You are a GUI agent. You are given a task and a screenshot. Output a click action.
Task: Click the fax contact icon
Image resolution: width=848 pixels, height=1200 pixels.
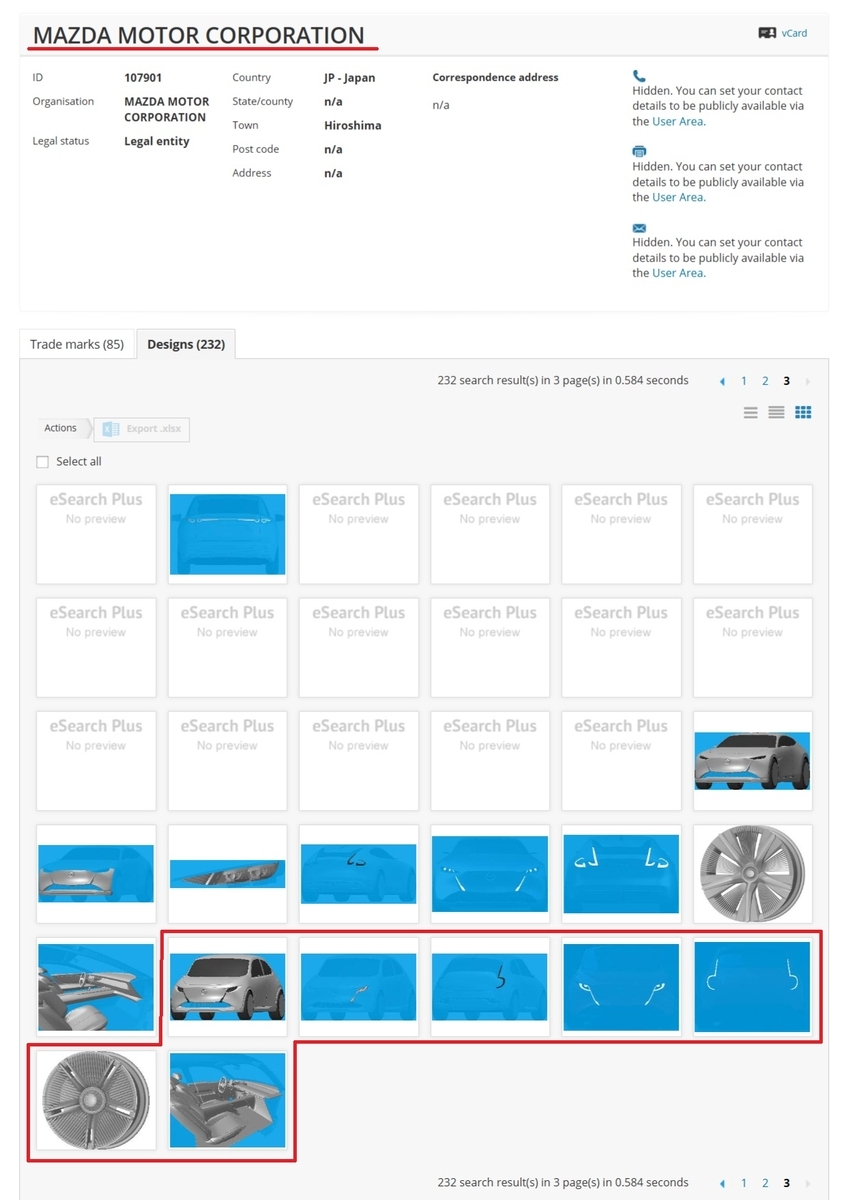click(639, 151)
